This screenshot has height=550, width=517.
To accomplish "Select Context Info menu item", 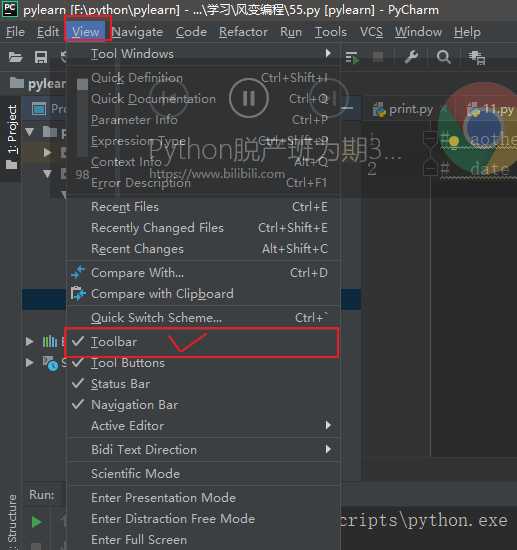I will pos(202,162).
